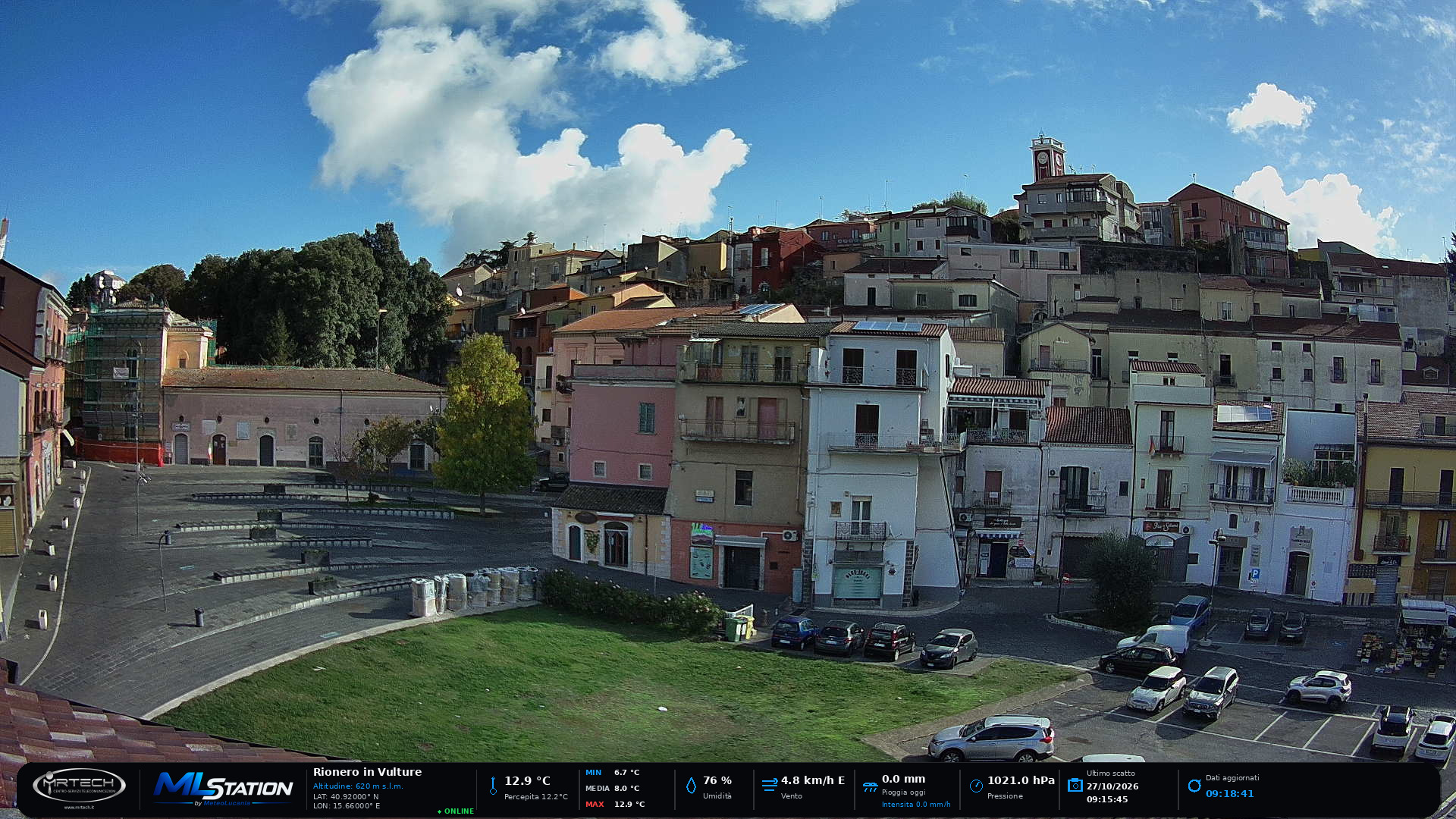Click the Intensita 0.0 mm/h text

point(916,805)
